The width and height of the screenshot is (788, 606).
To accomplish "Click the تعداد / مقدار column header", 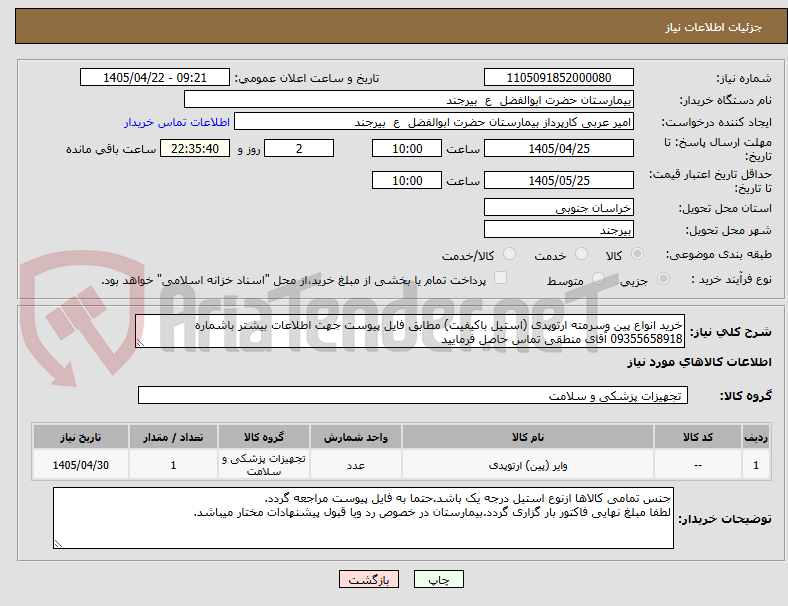I will (173, 437).
